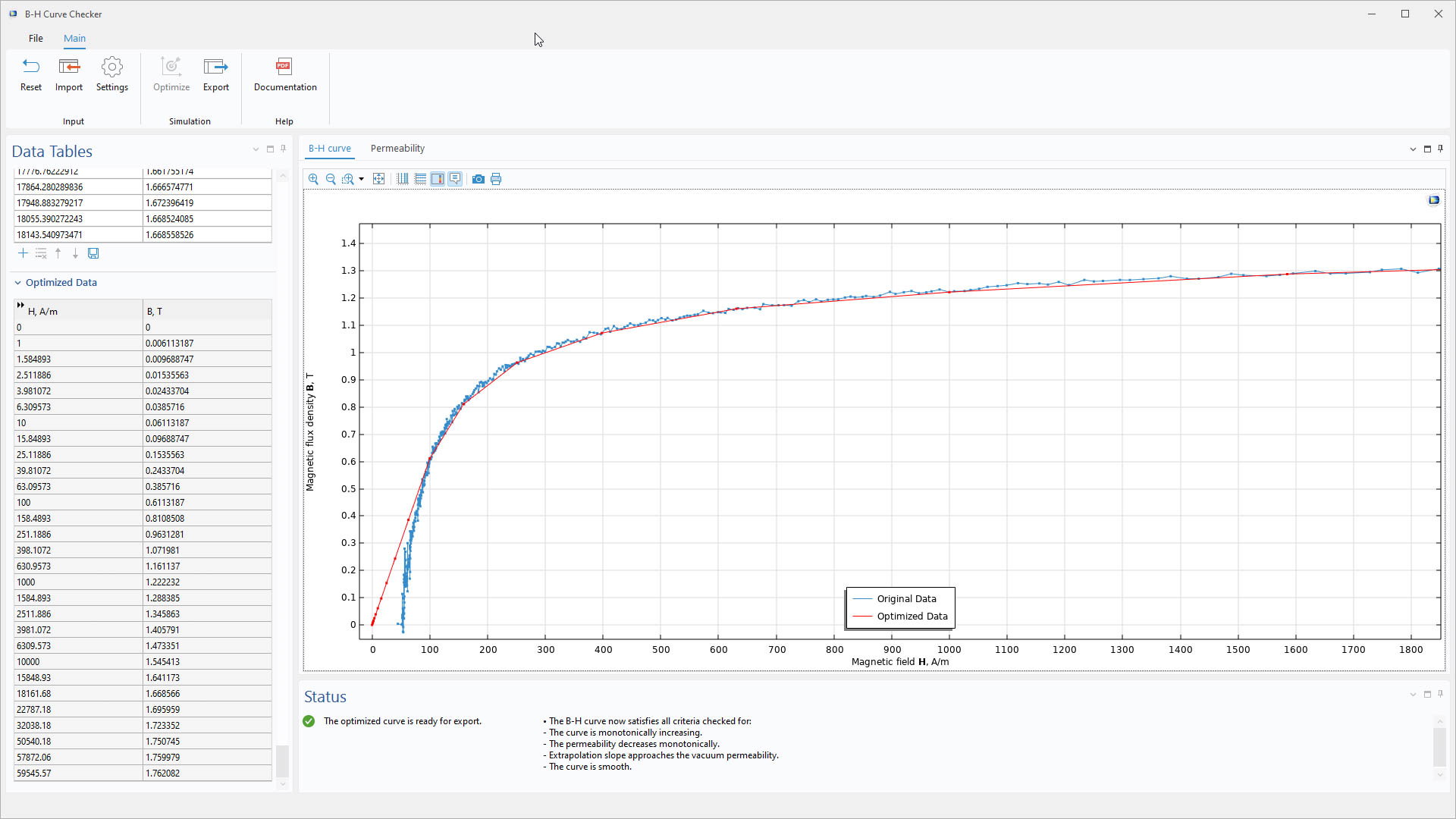Viewport: 1456px width, 819px height.
Task: Click the Zoom Extents icon
Action: pyautogui.click(x=378, y=179)
